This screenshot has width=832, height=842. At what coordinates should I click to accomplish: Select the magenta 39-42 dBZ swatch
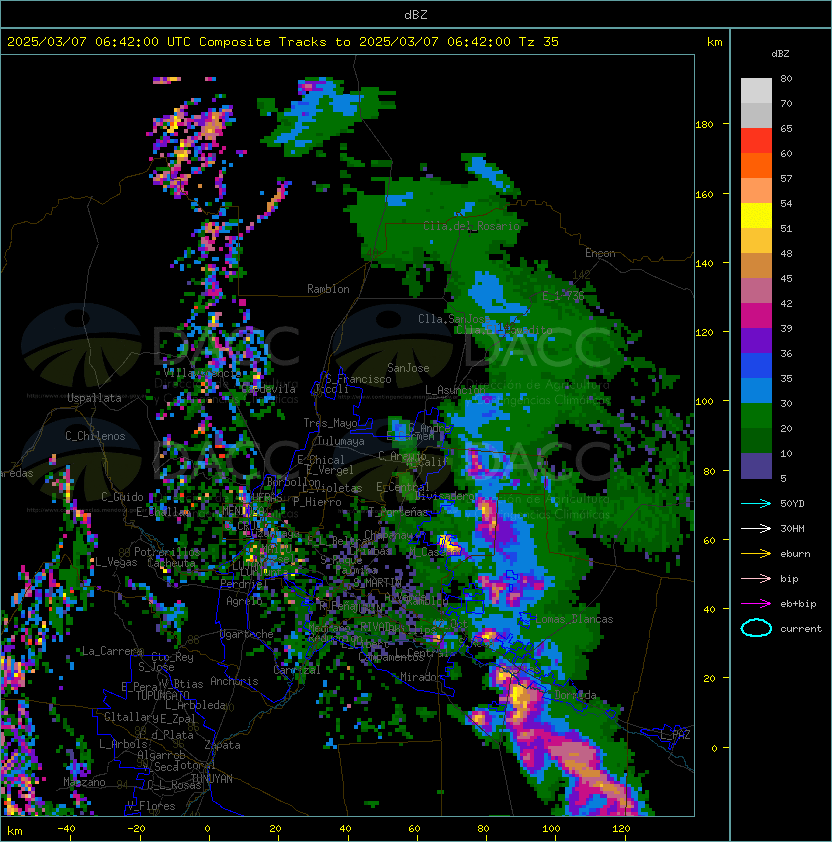coord(756,316)
